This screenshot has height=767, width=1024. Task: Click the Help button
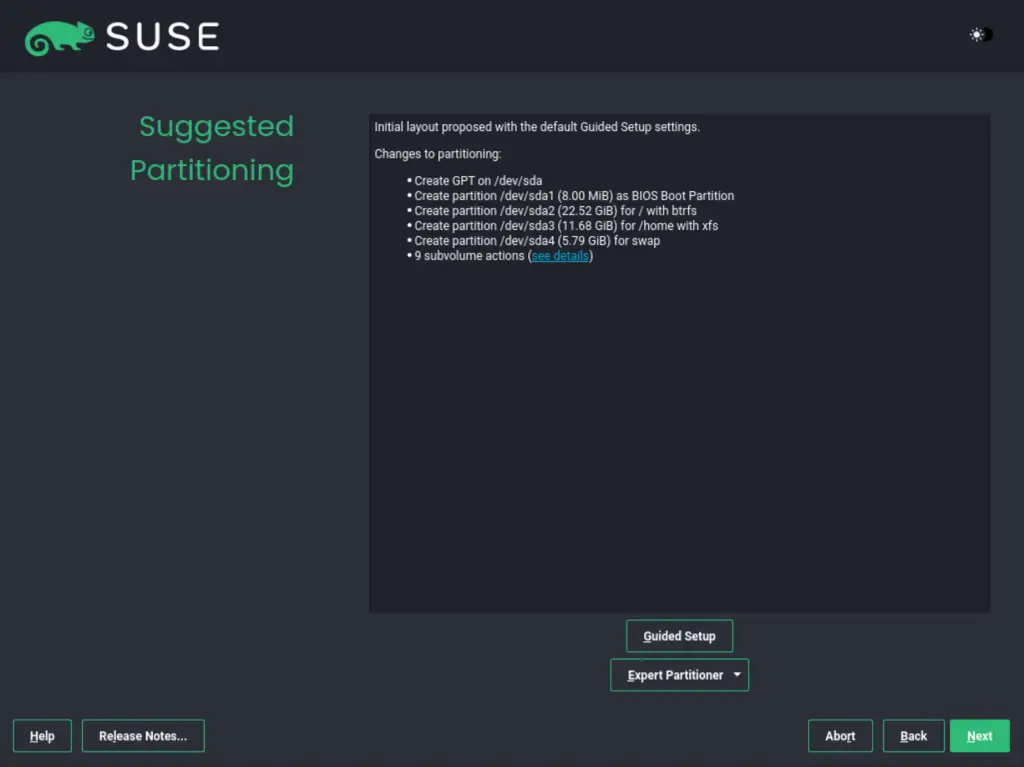(42, 735)
